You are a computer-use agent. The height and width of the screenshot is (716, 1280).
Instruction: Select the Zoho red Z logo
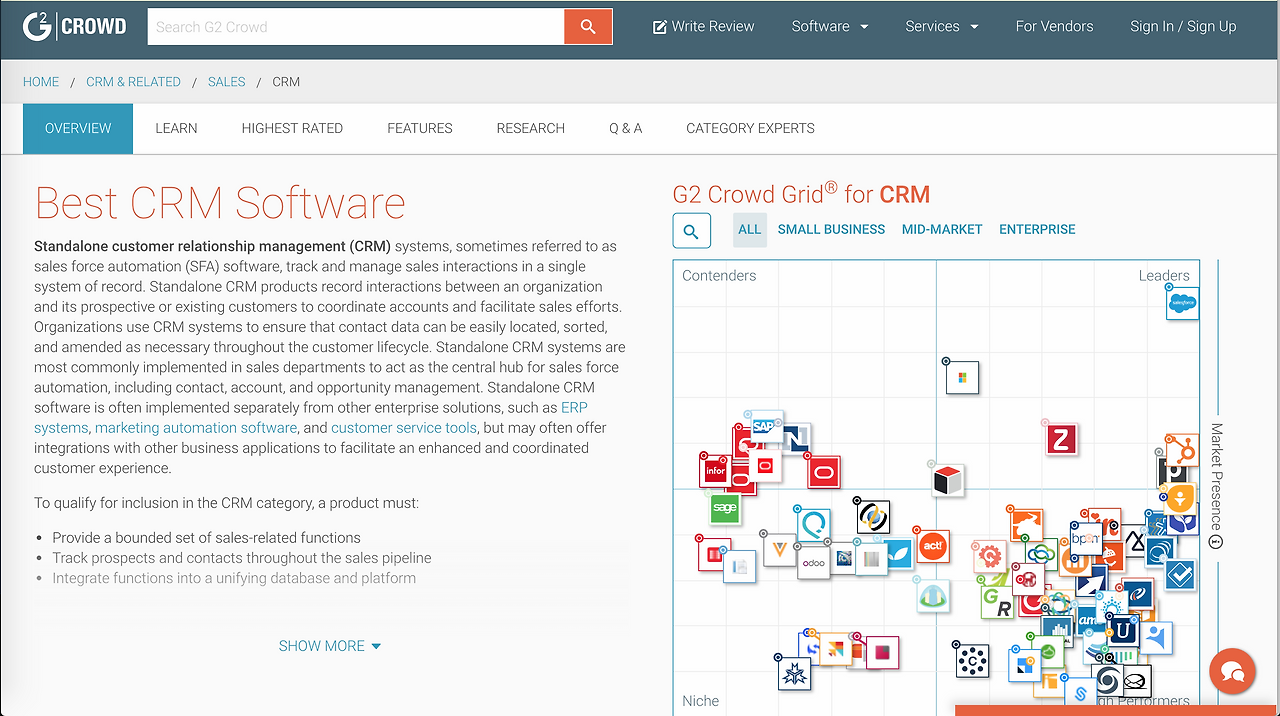pyautogui.click(x=1061, y=439)
